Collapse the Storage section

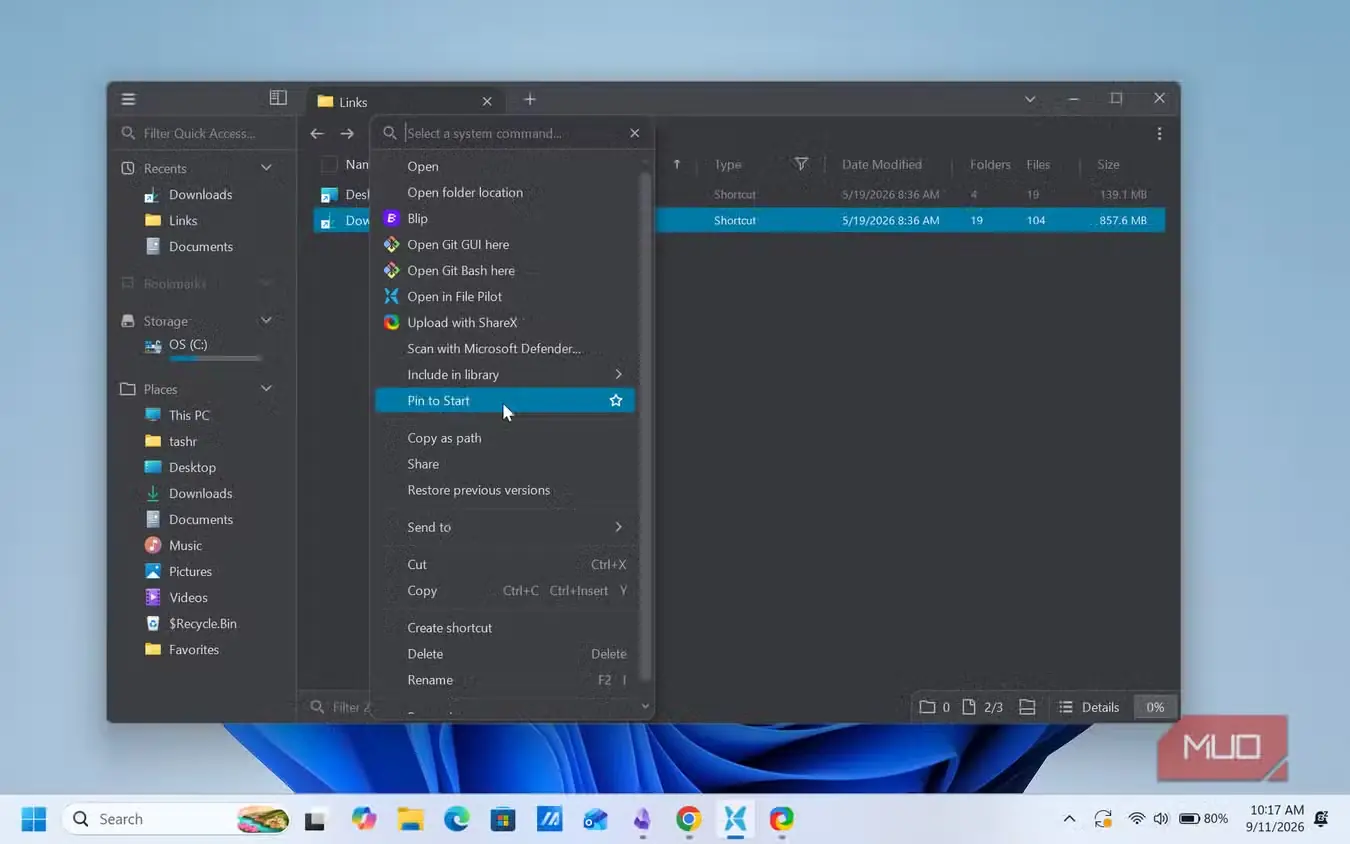(266, 321)
